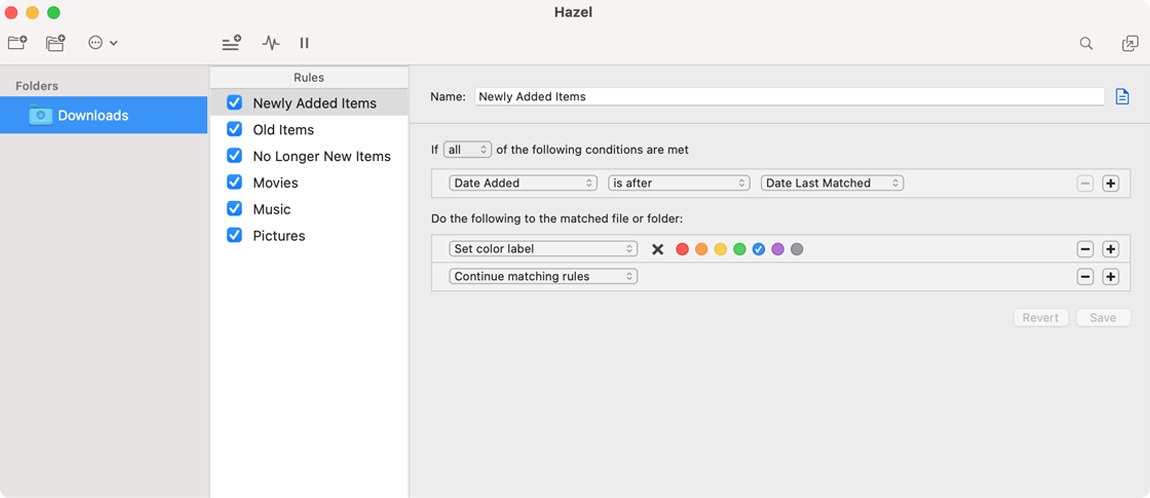
Task: Open the rule notes document icon
Action: 1122,97
